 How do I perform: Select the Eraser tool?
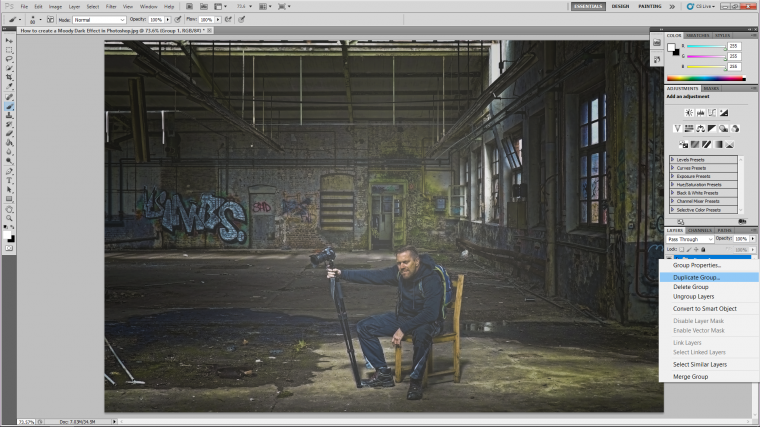coord(9,134)
